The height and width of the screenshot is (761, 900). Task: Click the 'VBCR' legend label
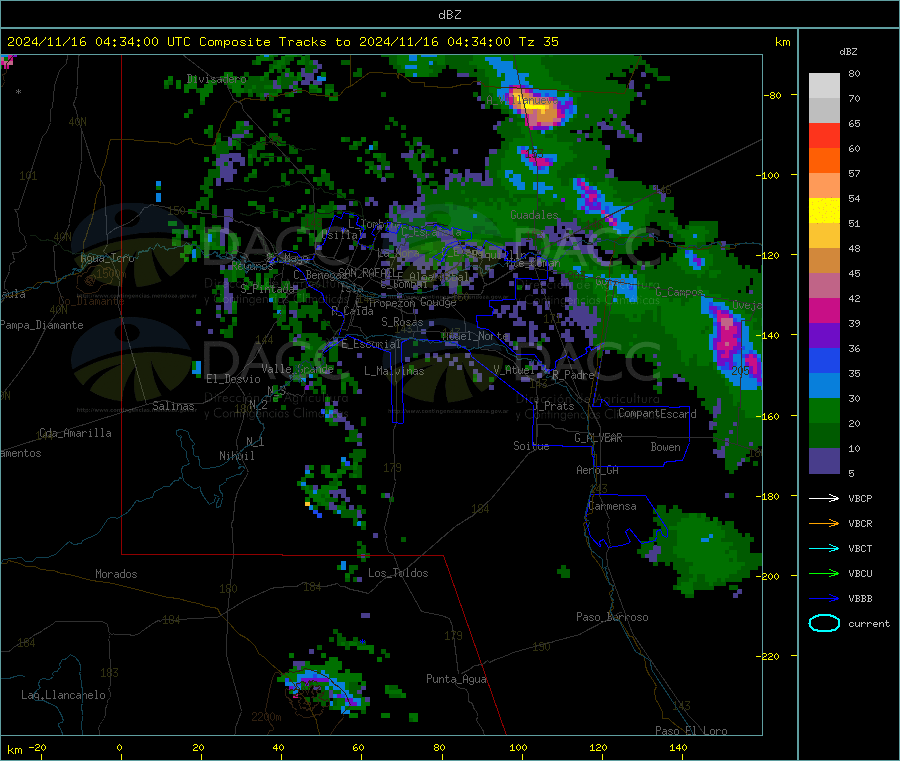coord(860,523)
